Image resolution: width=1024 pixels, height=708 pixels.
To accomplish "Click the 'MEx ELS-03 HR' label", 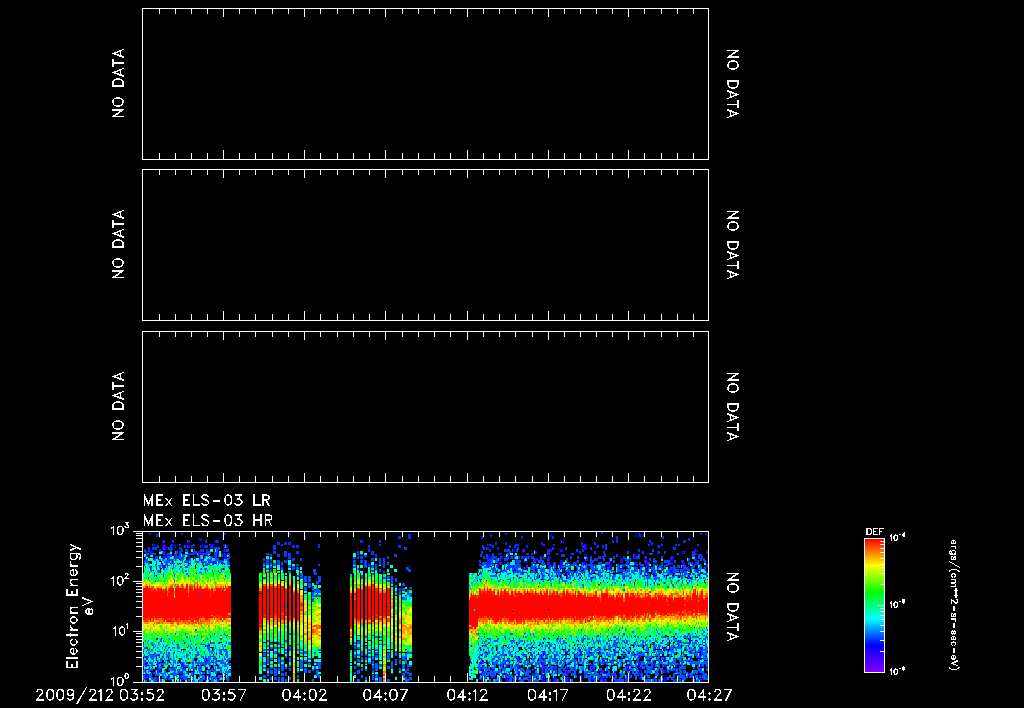I will (208, 521).
